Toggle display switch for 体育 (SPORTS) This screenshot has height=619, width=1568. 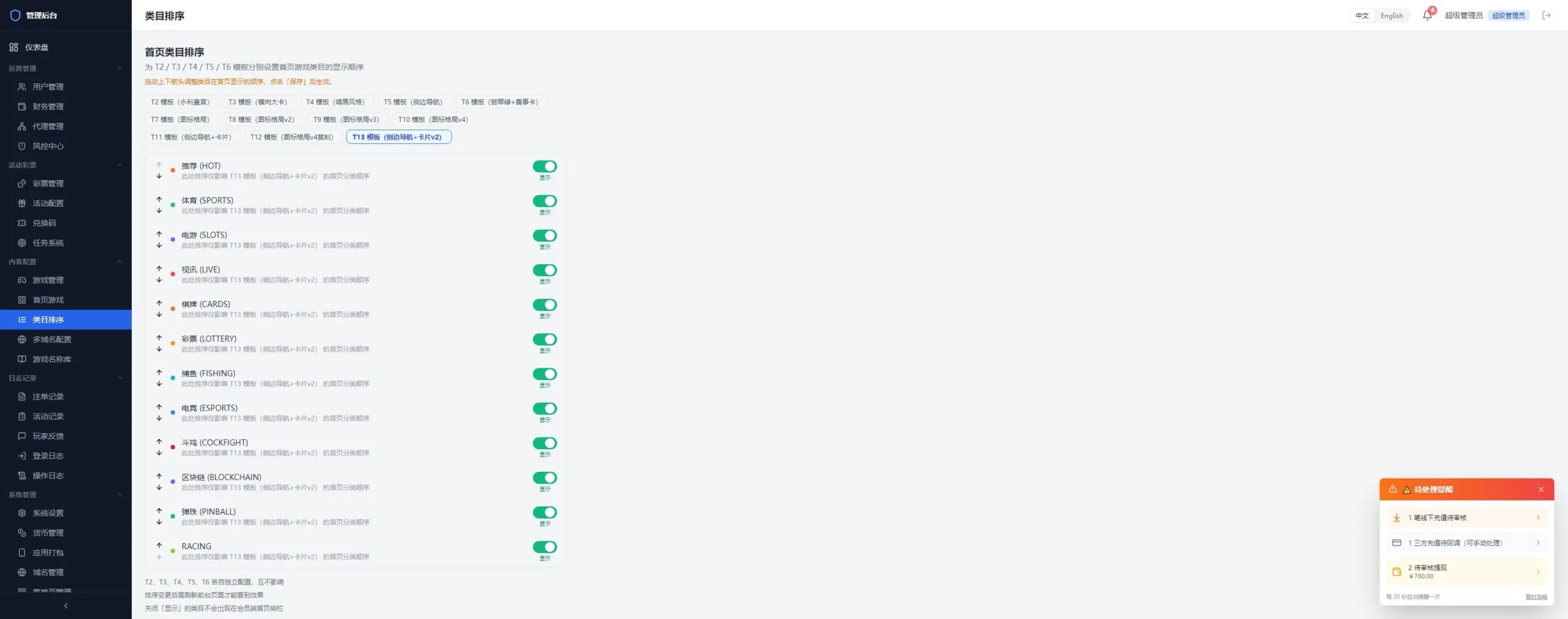pos(545,201)
